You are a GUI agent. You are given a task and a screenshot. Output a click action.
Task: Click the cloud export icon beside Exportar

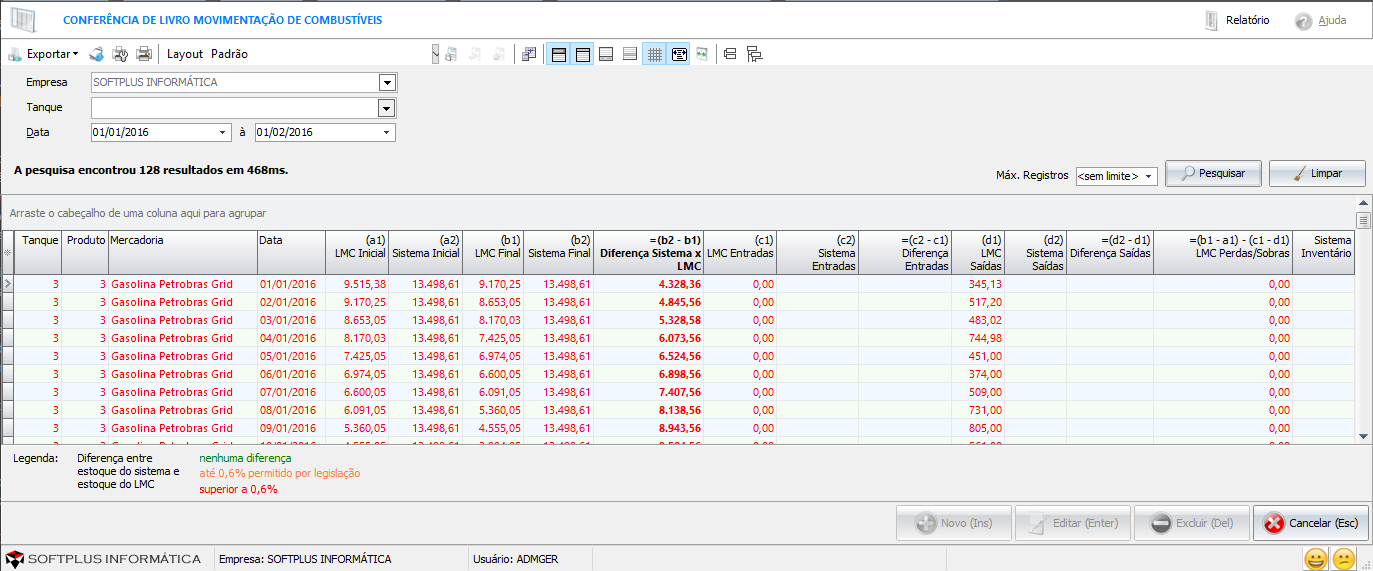tap(97, 54)
